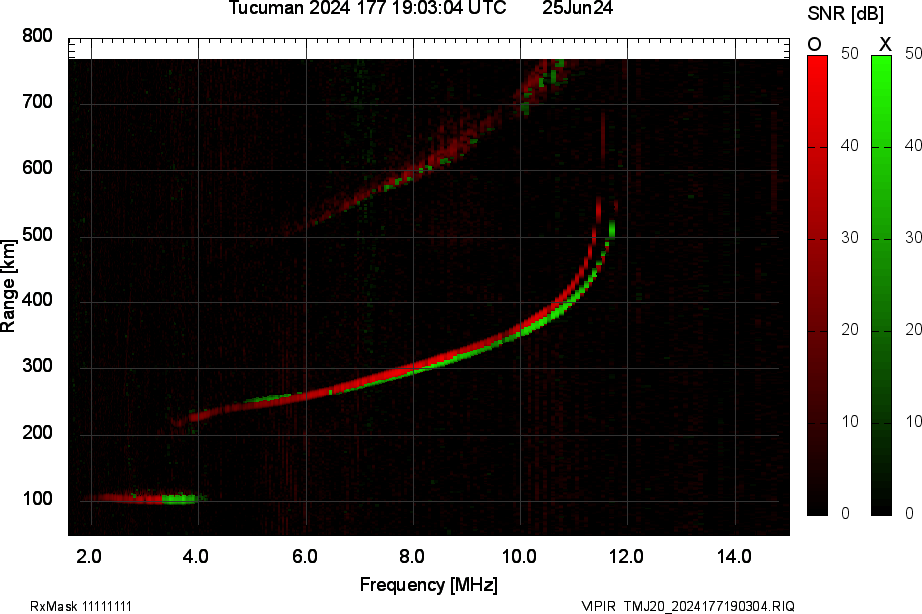922x614 pixels.
Task: Click the 'Frequency [MHz]' axis label
Action: (429, 585)
